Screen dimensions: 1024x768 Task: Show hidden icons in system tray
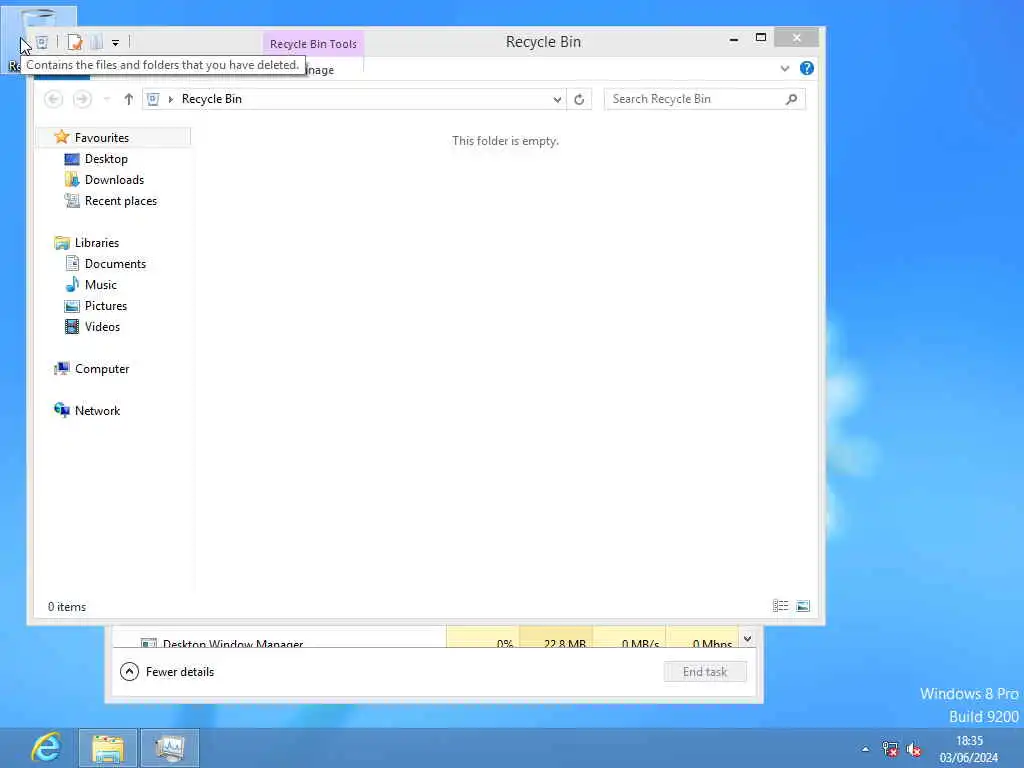865,749
